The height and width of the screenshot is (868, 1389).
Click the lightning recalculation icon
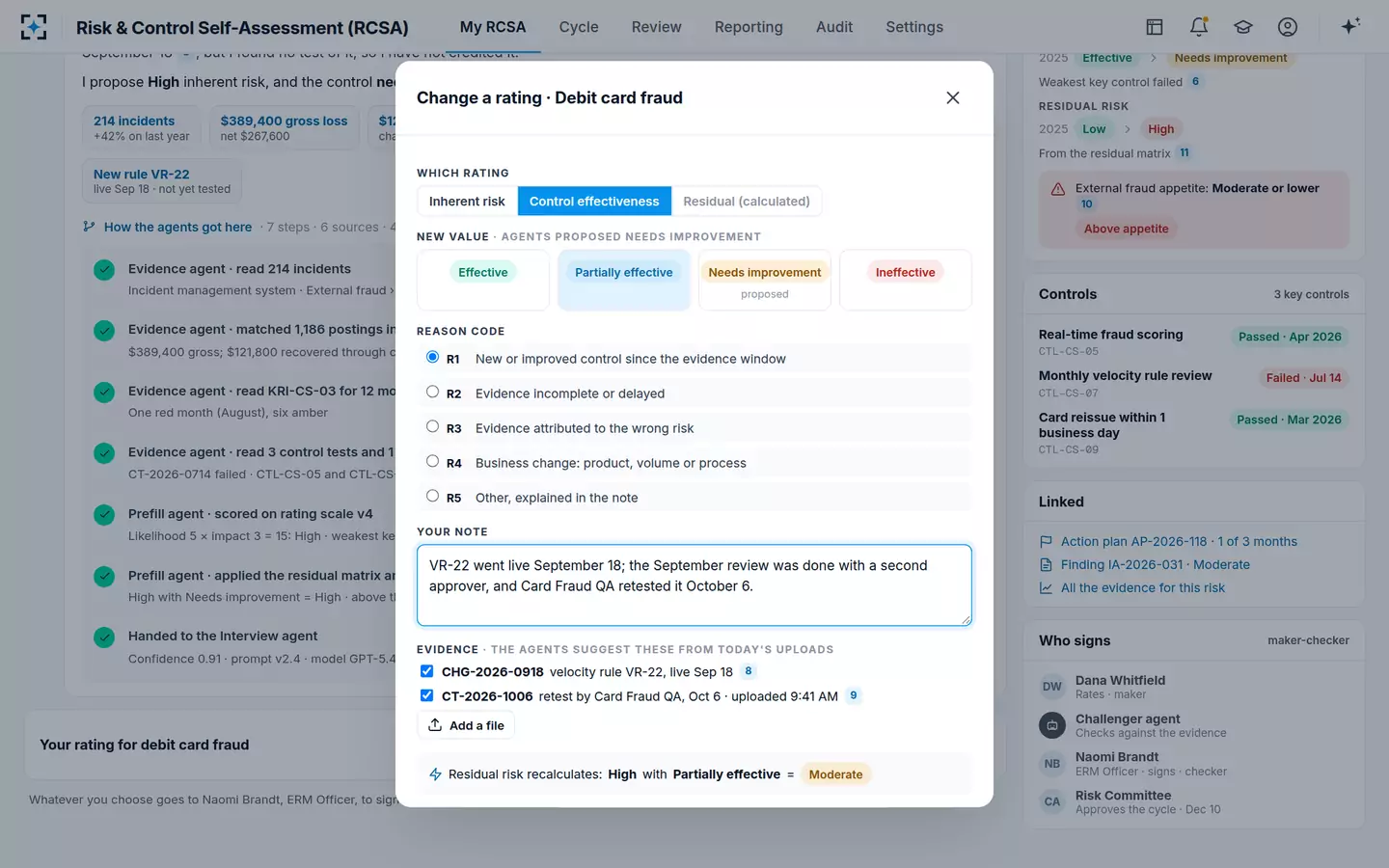[x=435, y=774]
